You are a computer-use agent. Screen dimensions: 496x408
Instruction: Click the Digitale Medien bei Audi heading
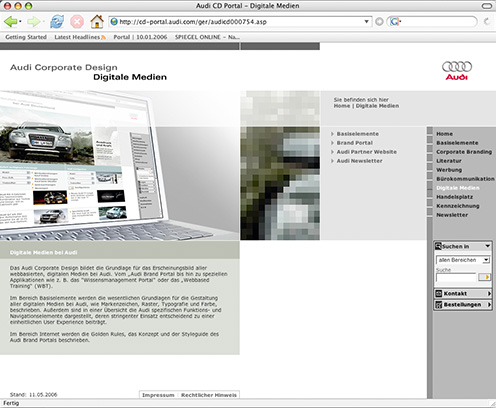(x=43, y=252)
